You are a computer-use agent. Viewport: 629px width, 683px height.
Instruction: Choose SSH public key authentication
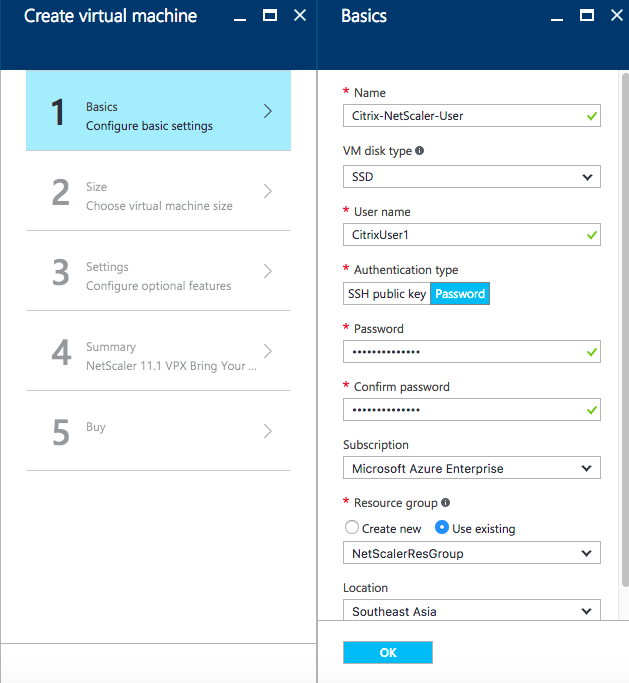pyautogui.click(x=387, y=294)
